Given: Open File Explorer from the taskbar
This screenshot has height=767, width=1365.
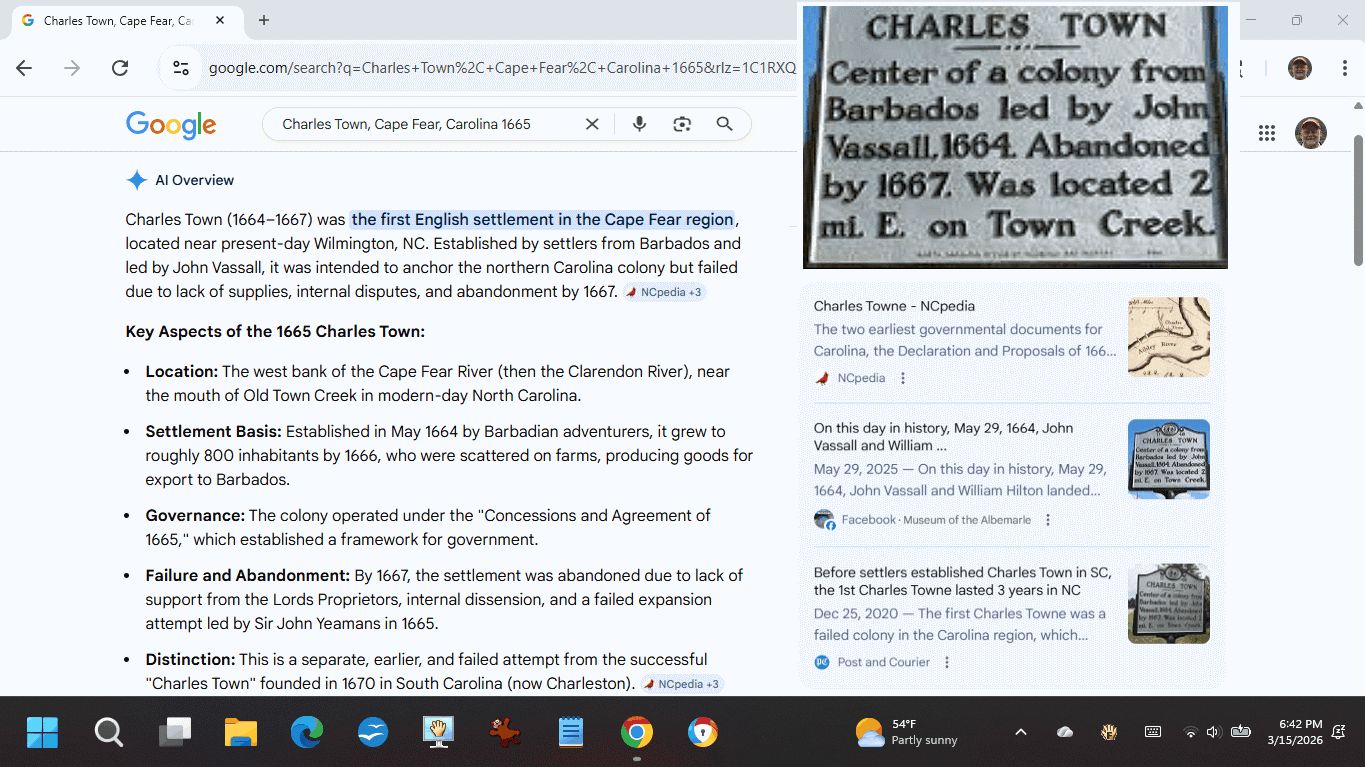Looking at the screenshot, I should pos(241,732).
